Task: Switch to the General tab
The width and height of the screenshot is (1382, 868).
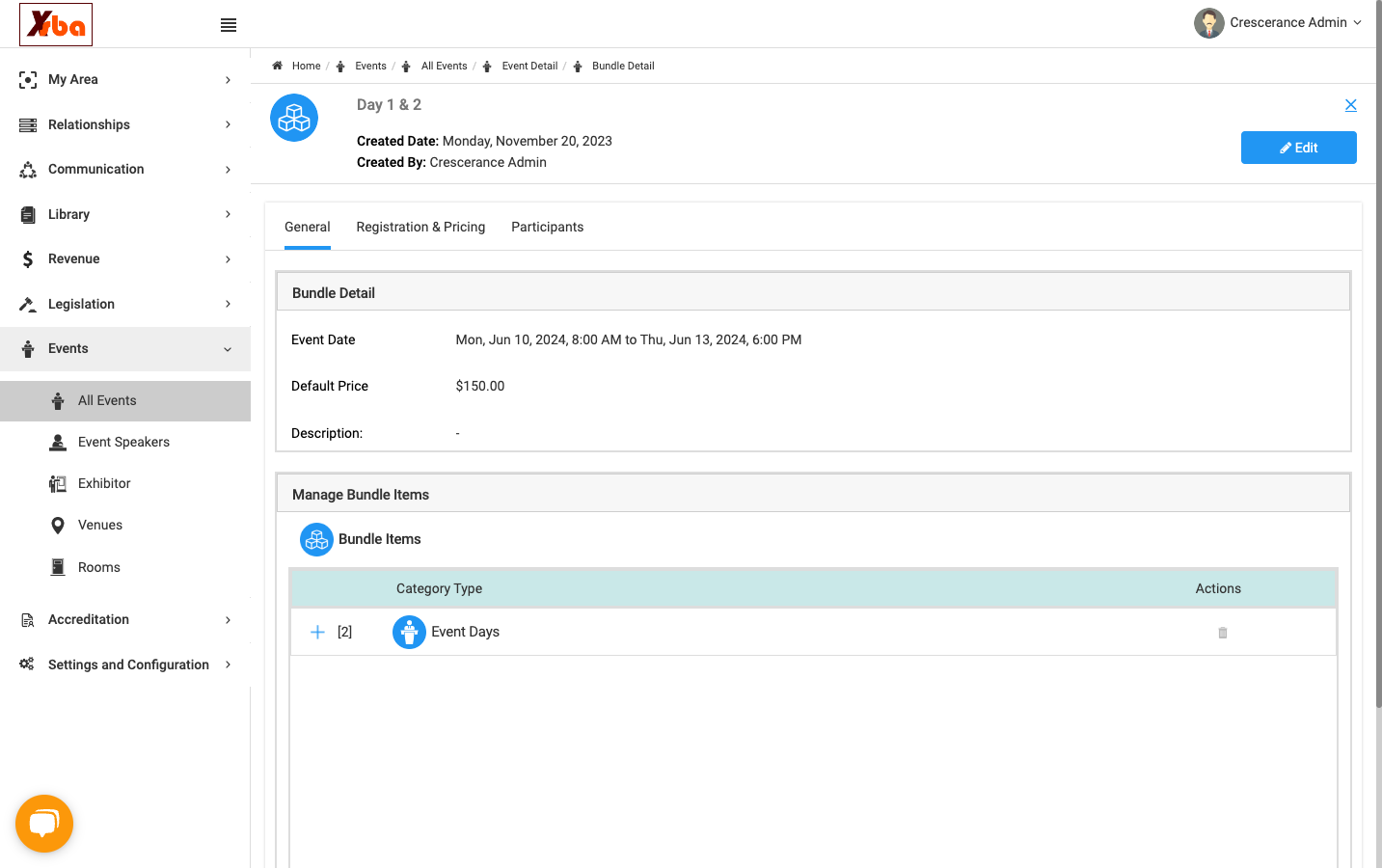Action: (308, 227)
